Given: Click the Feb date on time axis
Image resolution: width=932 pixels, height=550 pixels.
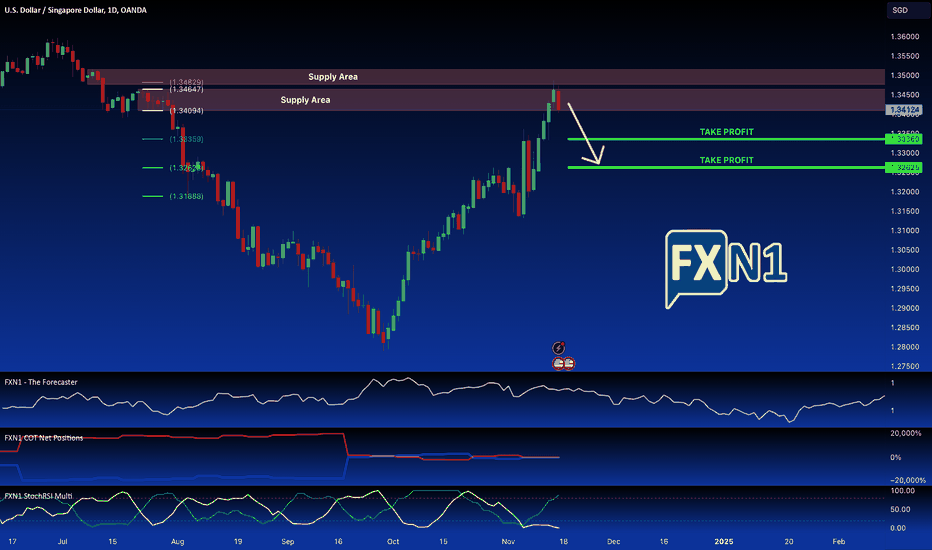Looking at the screenshot, I should (x=838, y=542).
